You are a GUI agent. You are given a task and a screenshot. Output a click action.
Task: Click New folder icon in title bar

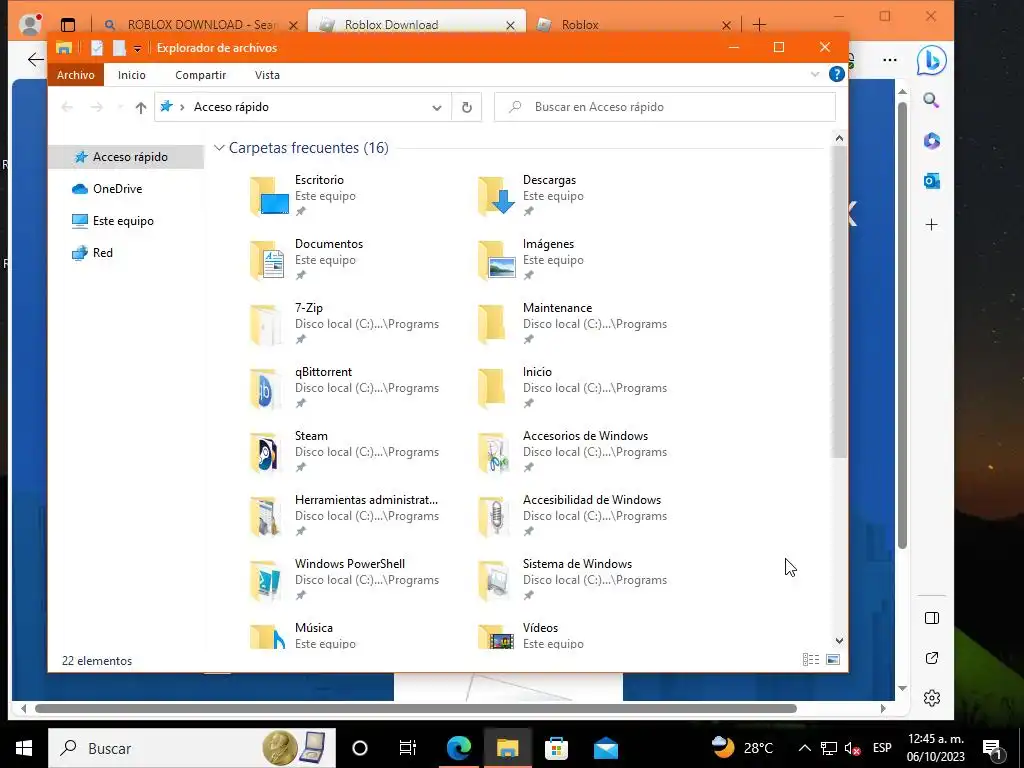[119, 48]
